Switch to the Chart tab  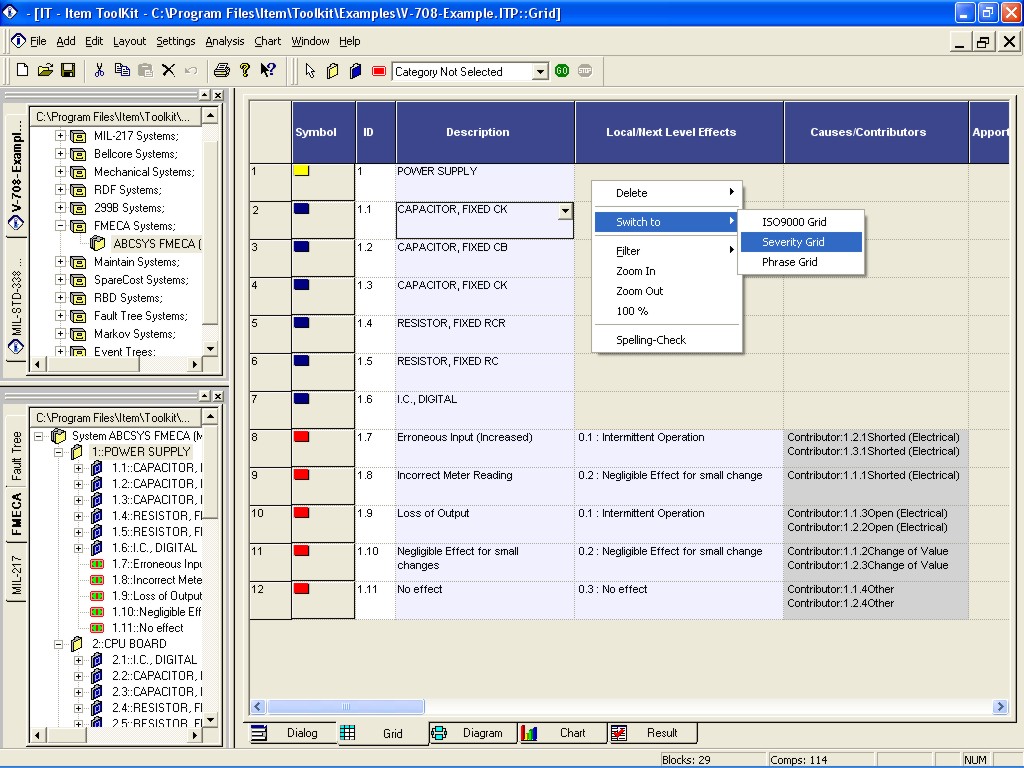562,733
